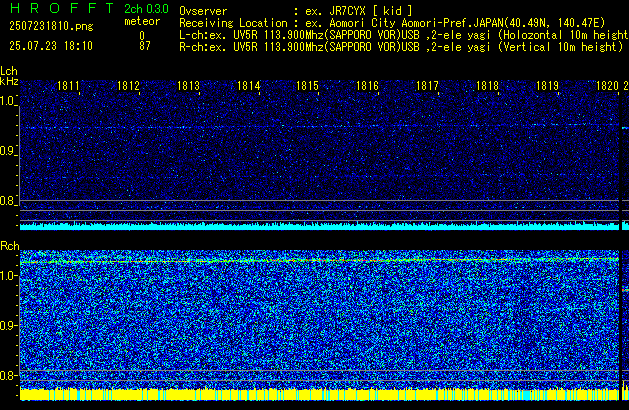Click the bright carrier trace in Rch spectrogram

[319, 261]
